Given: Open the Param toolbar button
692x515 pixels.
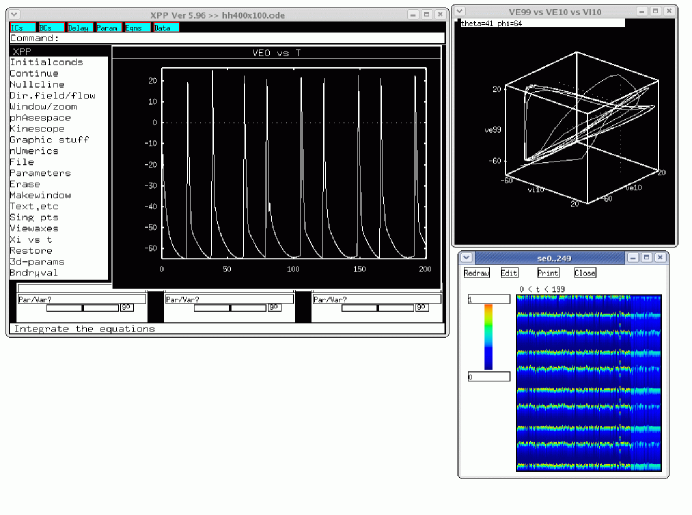Looking at the screenshot, I should pyautogui.click(x=108, y=28).
